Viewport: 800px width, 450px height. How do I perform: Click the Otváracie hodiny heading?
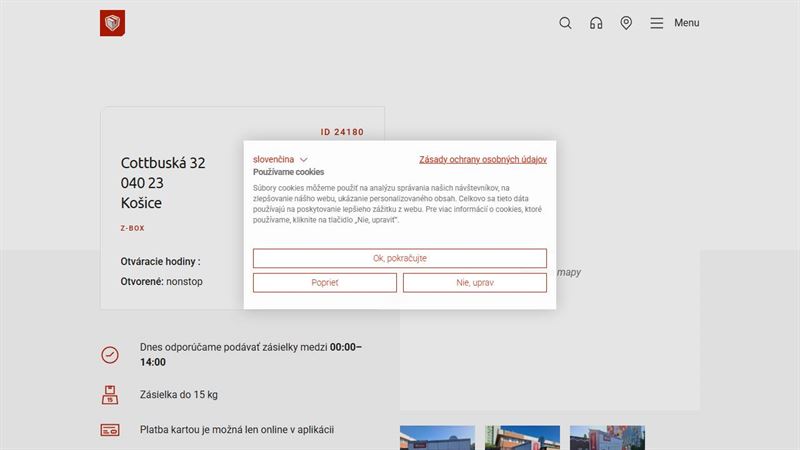point(160,261)
